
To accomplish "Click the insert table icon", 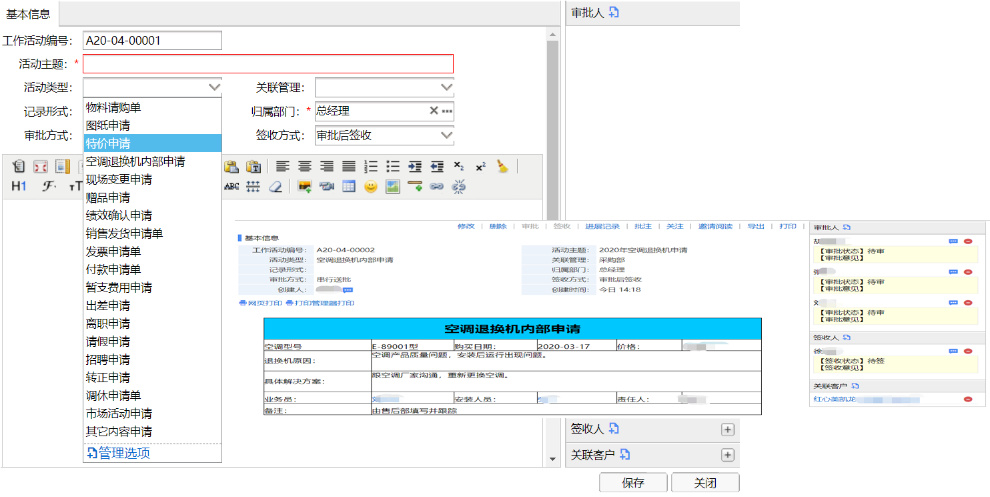I will tap(349, 186).
